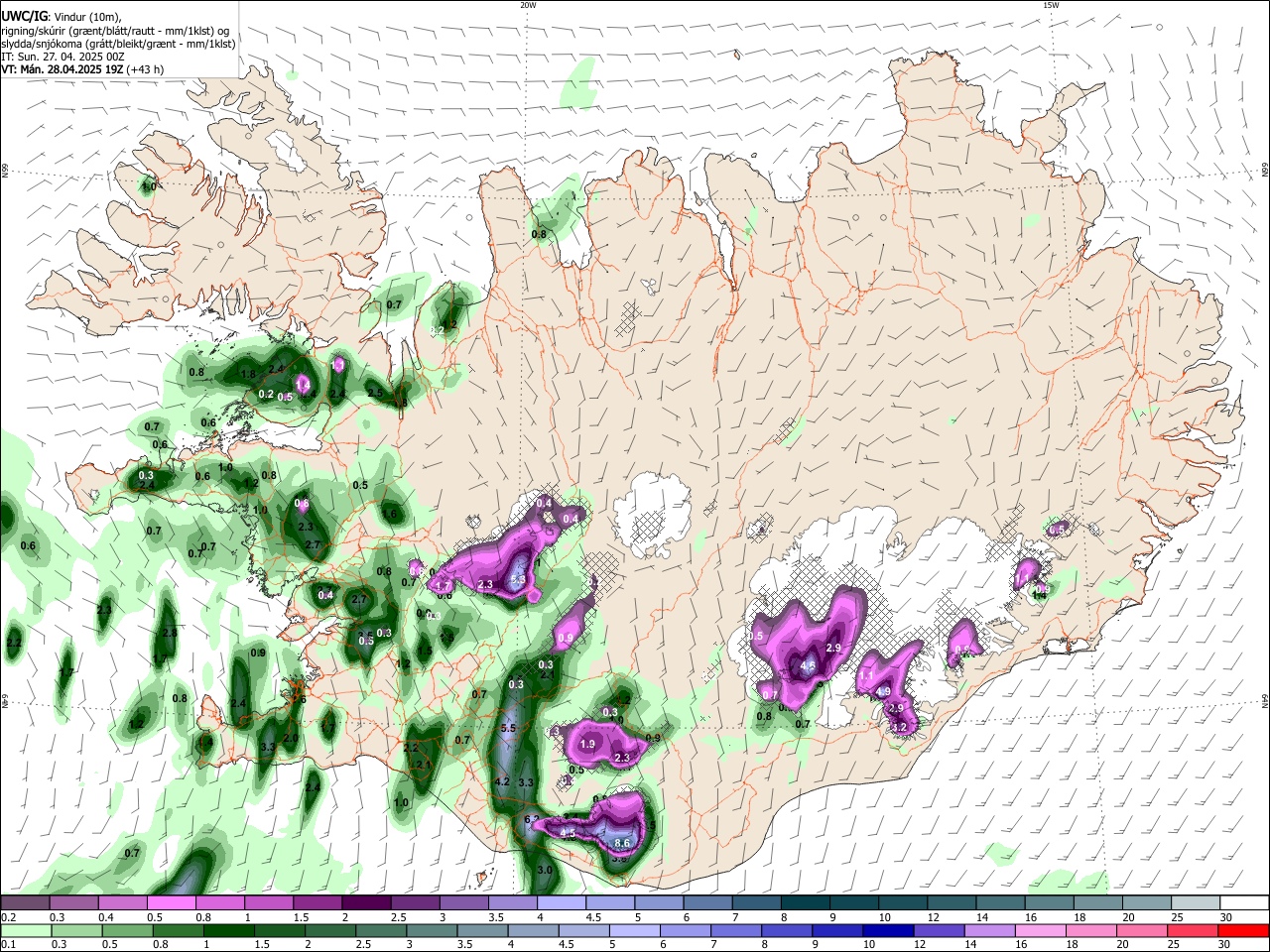Click the lavender 4–4.5 swatch in upper legend row

pos(562,902)
